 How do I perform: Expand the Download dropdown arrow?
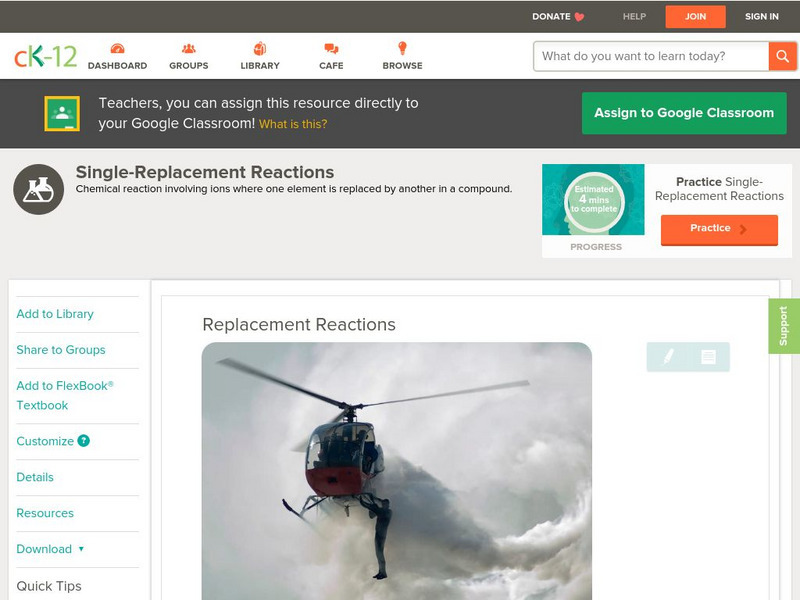click(x=81, y=549)
